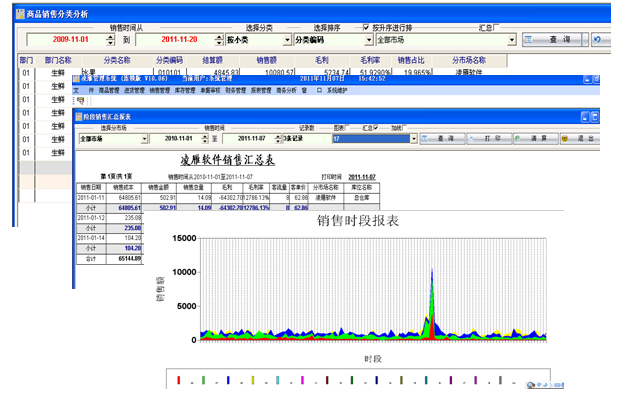The width and height of the screenshot is (632, 399).
Task: Click the 商品销售分类分析 window title icon
Action: point(20,14)
